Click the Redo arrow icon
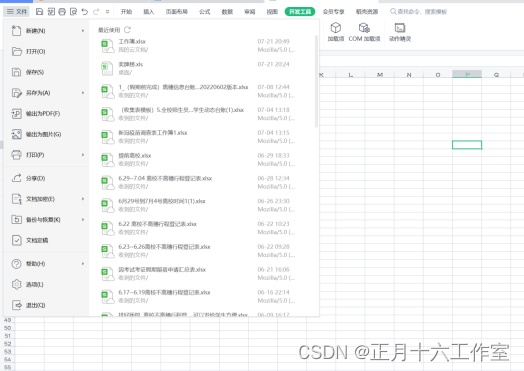 pos(96,12)
